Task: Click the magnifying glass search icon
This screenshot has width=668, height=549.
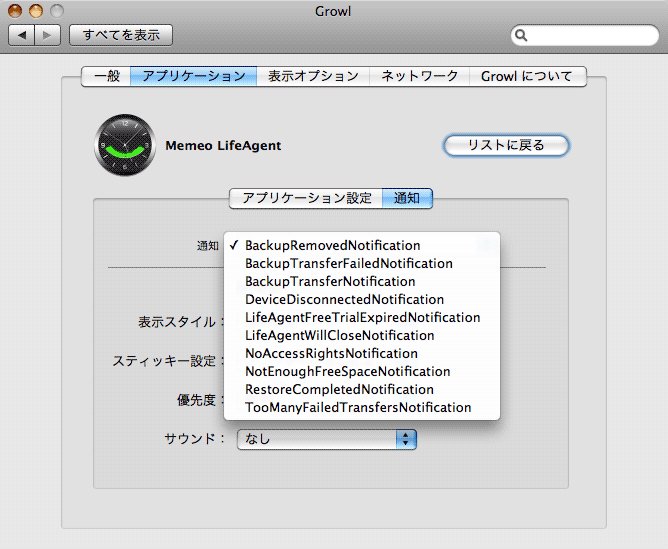Action: (521, 35)
